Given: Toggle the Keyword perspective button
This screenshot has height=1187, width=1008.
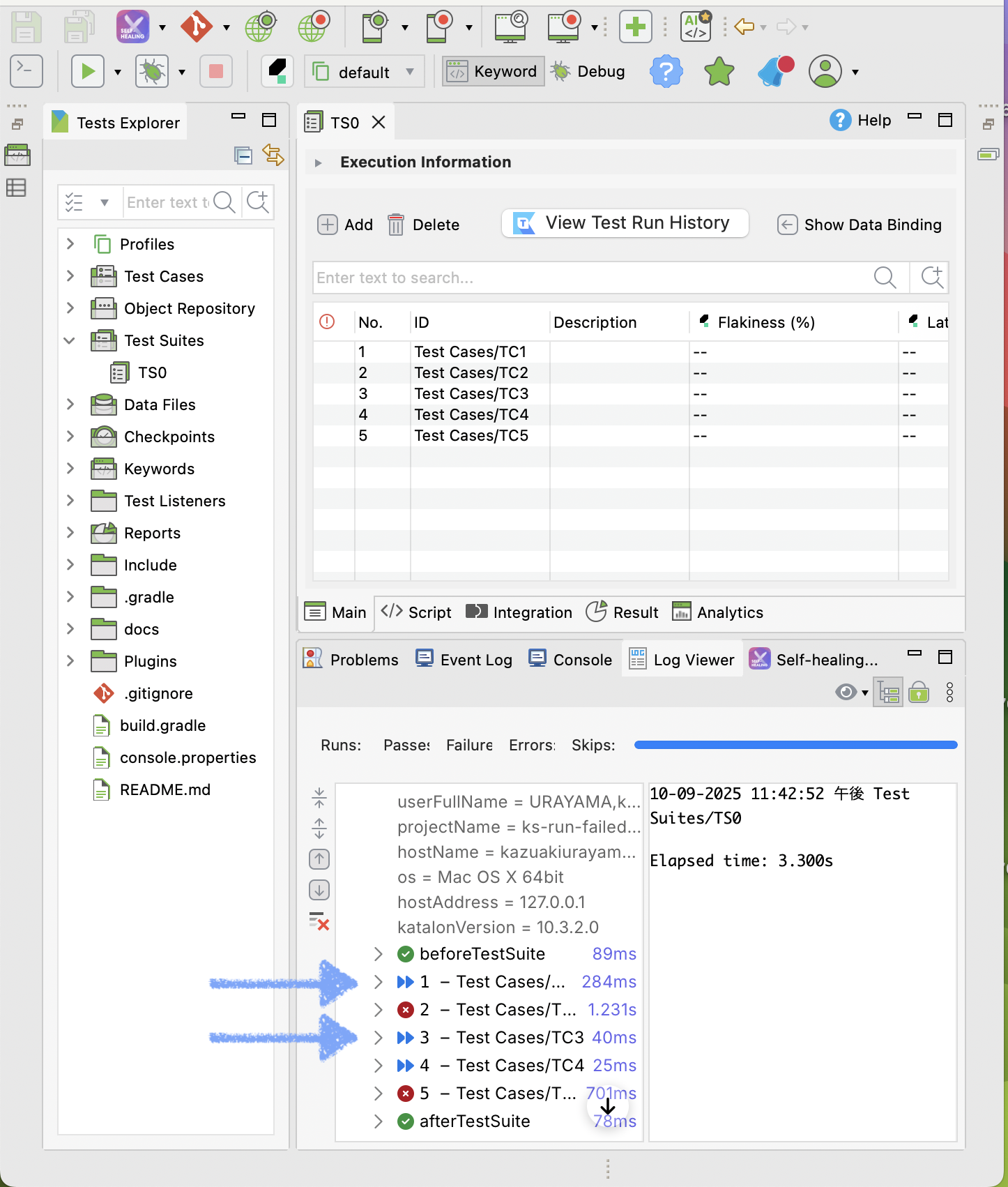Looking at the screenshot, I should [494, 71].
